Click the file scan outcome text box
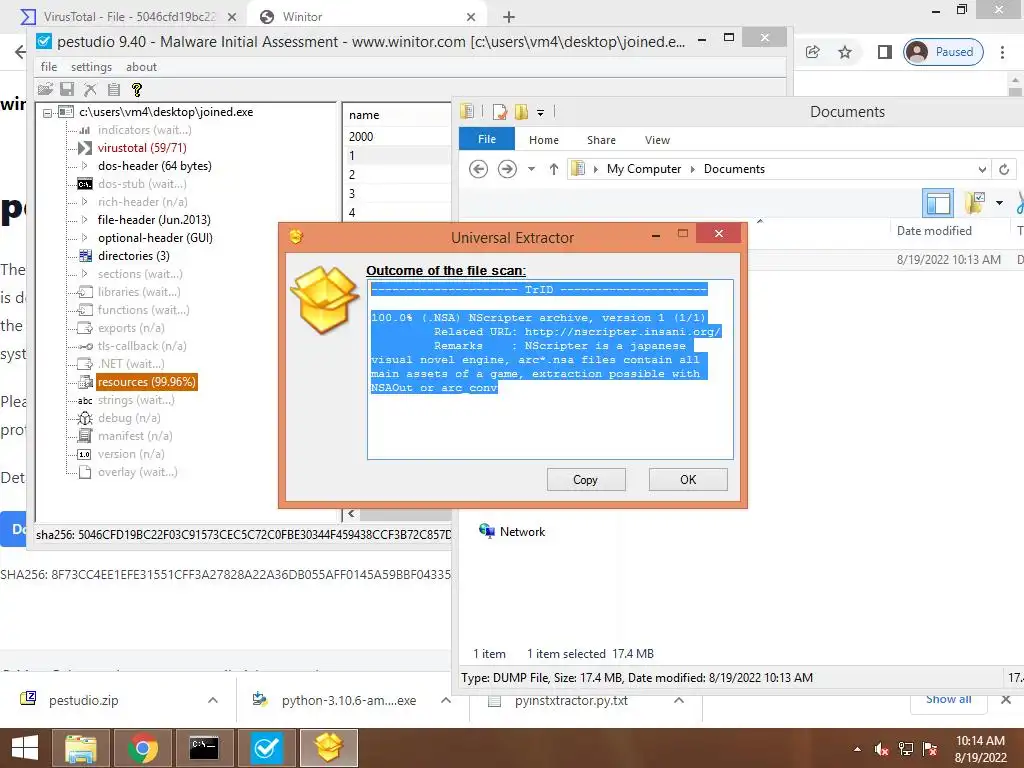This screenshot has height=768, width=1024. pos(550,370)
